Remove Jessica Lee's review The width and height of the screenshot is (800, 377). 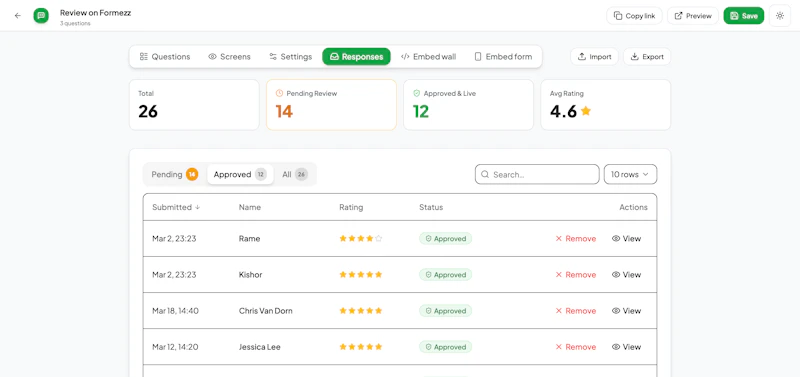pos(576,347)
